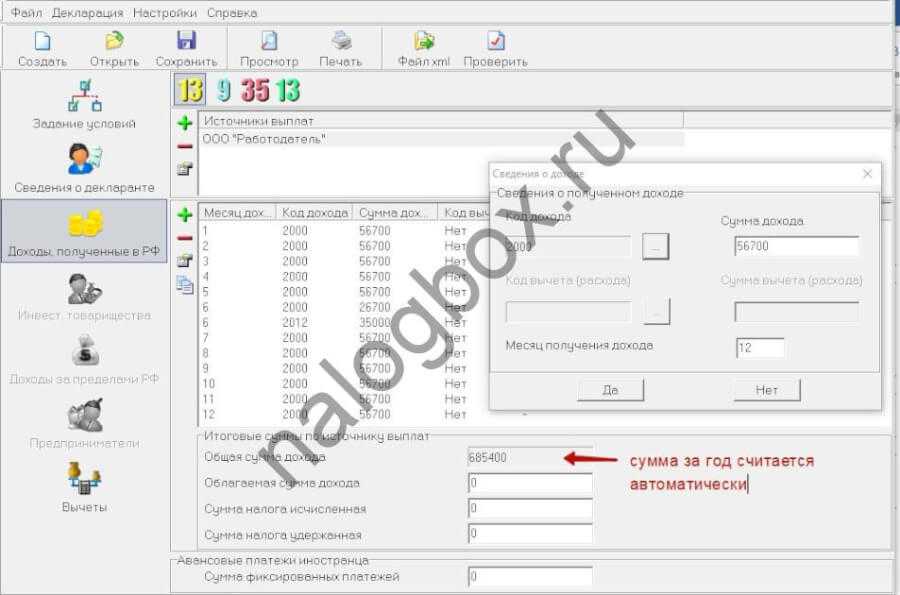Select the 9 percent tax rate
The width and height of the screenshot is (900, 595).
[223, 90]
